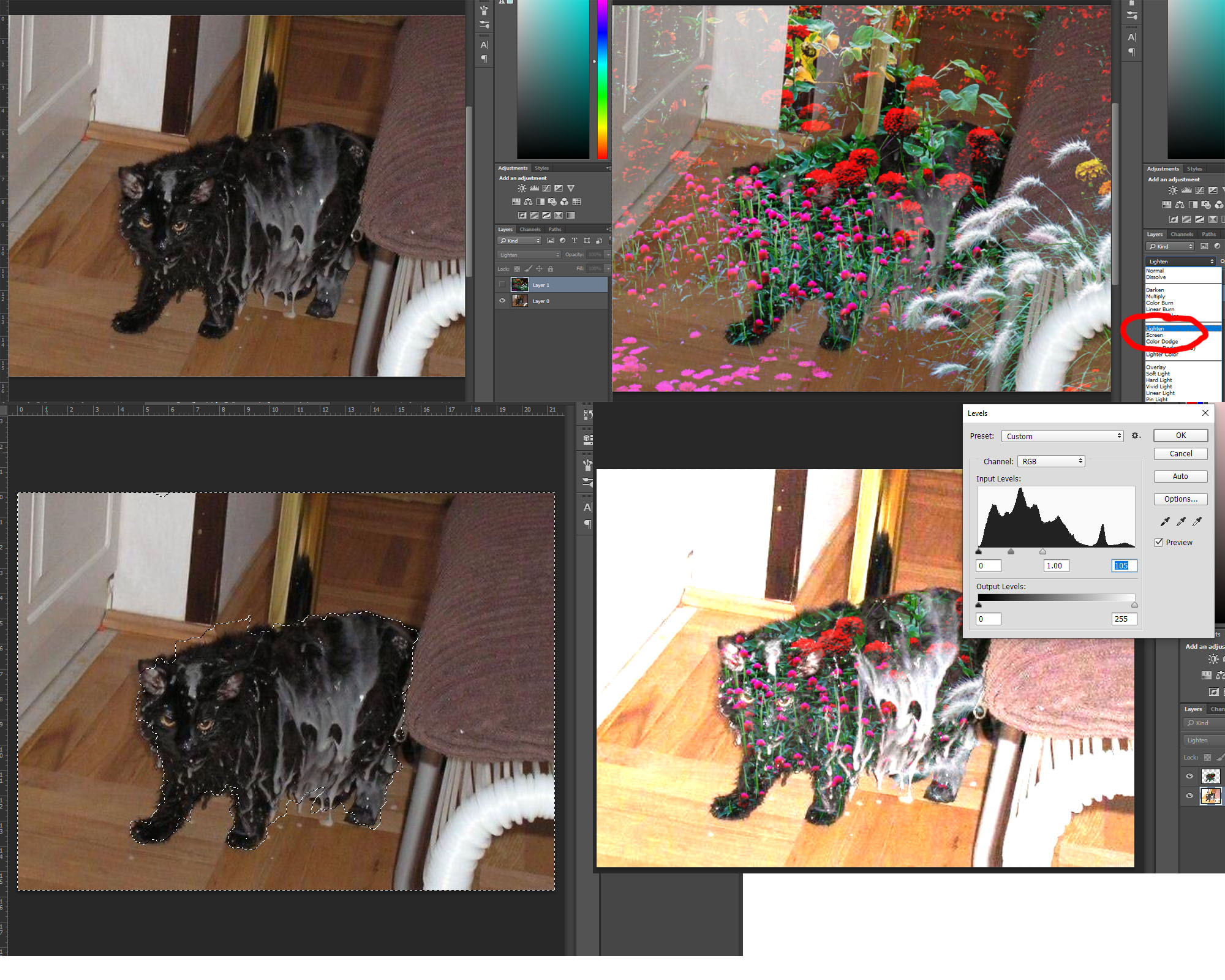Pick the white point eyedropper in Levels
The height and width of the screenshot is (980, 1225).
click(1197, 521)
